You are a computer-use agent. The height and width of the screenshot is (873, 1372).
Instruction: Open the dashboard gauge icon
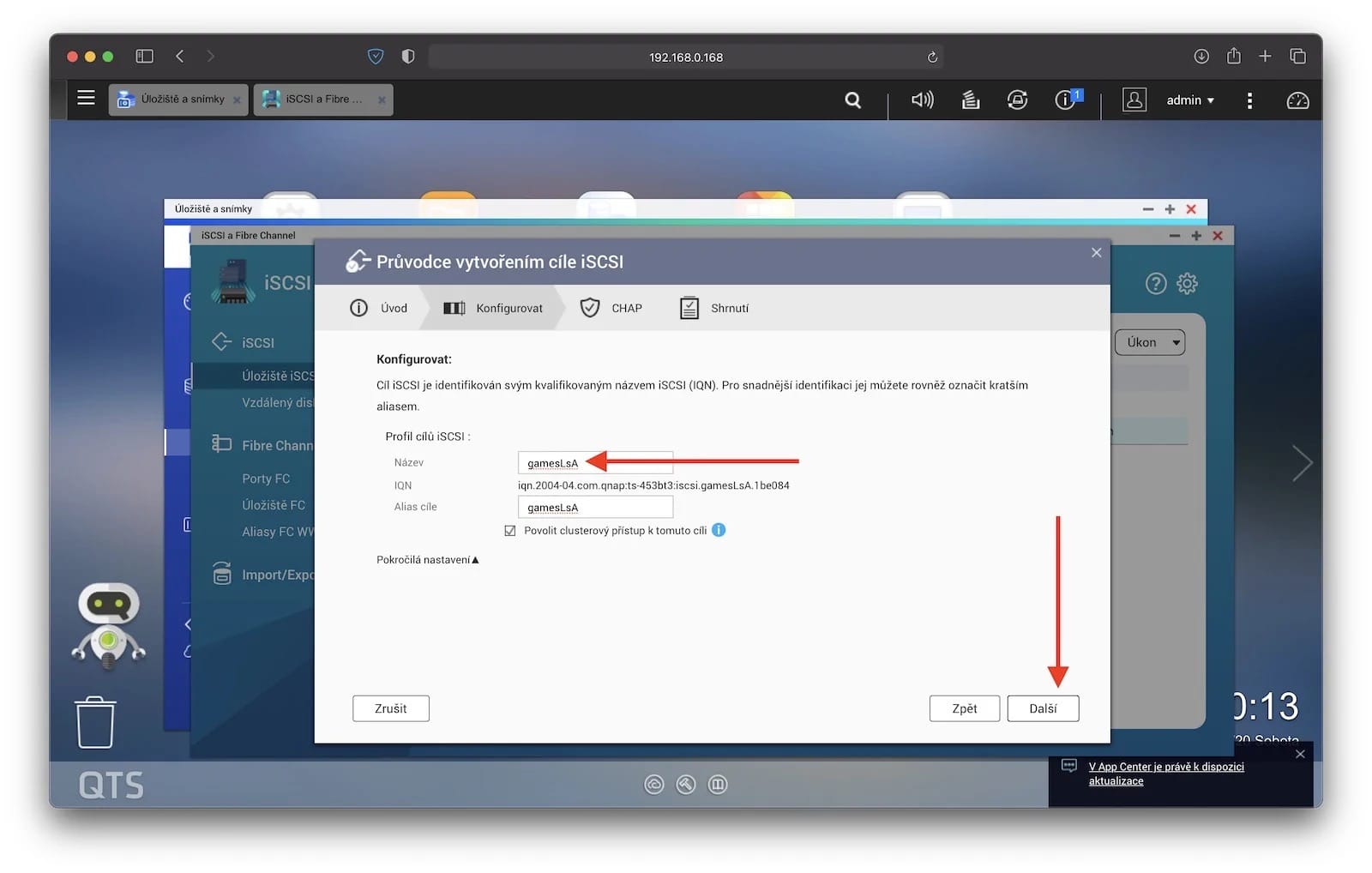pyautogui.click(x=1297, y=100)
